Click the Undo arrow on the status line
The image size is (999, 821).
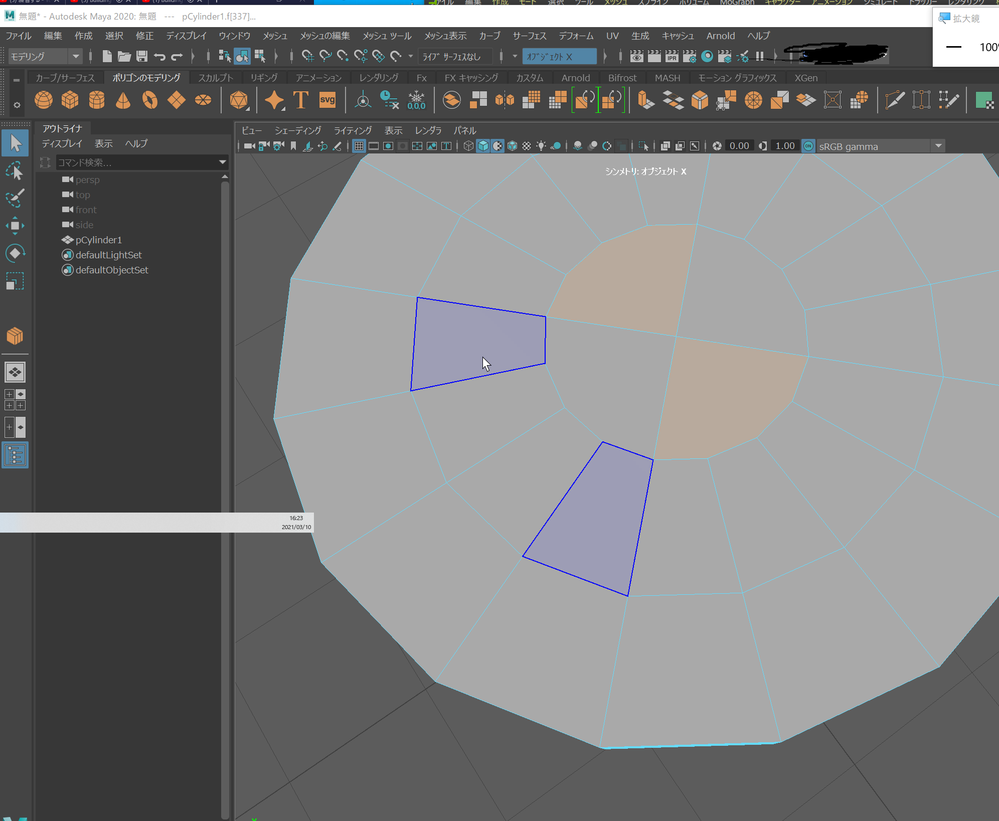pyautogui.click(x=160, y=56)
